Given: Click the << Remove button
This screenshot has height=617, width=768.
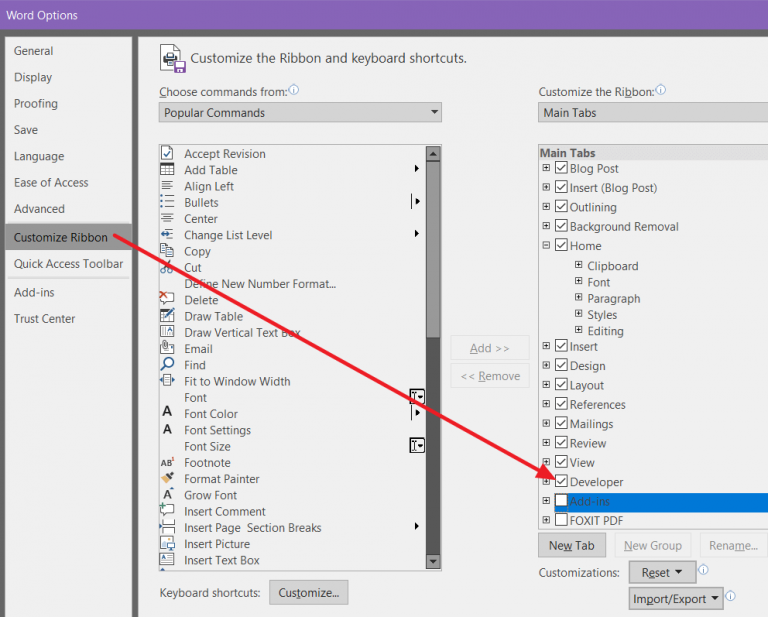Looking at the screenshot, I should tap(490, 376).
